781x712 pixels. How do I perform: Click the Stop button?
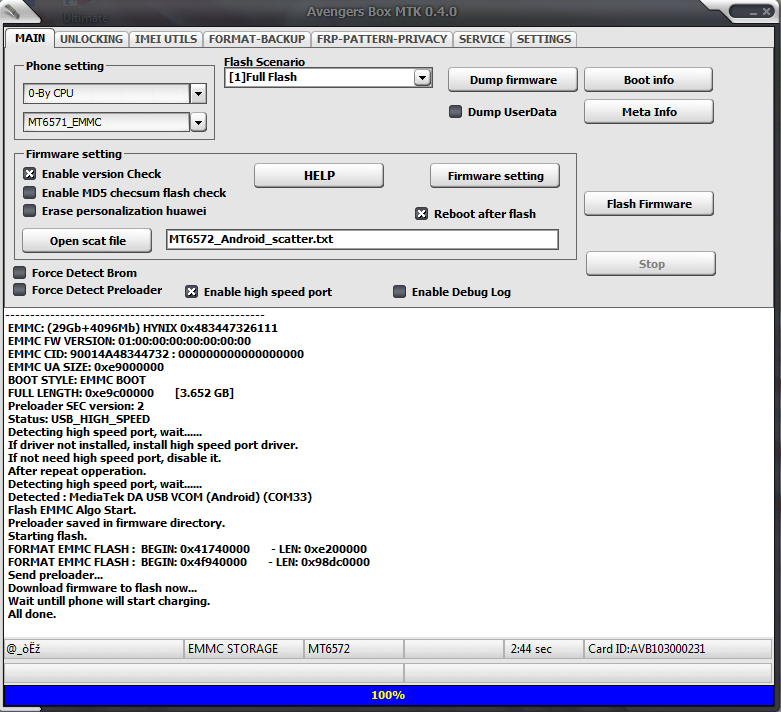coord(651,264)
